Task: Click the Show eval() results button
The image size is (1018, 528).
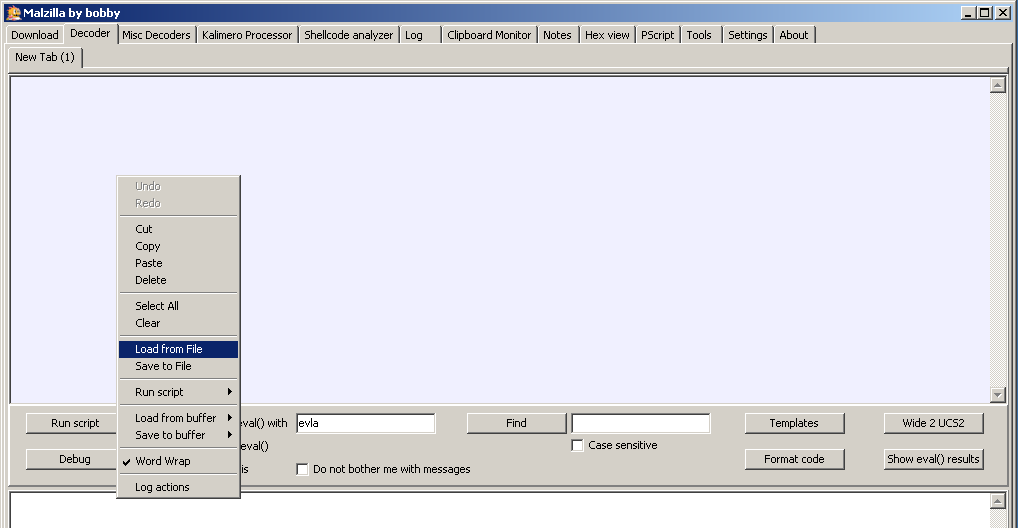Action: click(933, 459)
